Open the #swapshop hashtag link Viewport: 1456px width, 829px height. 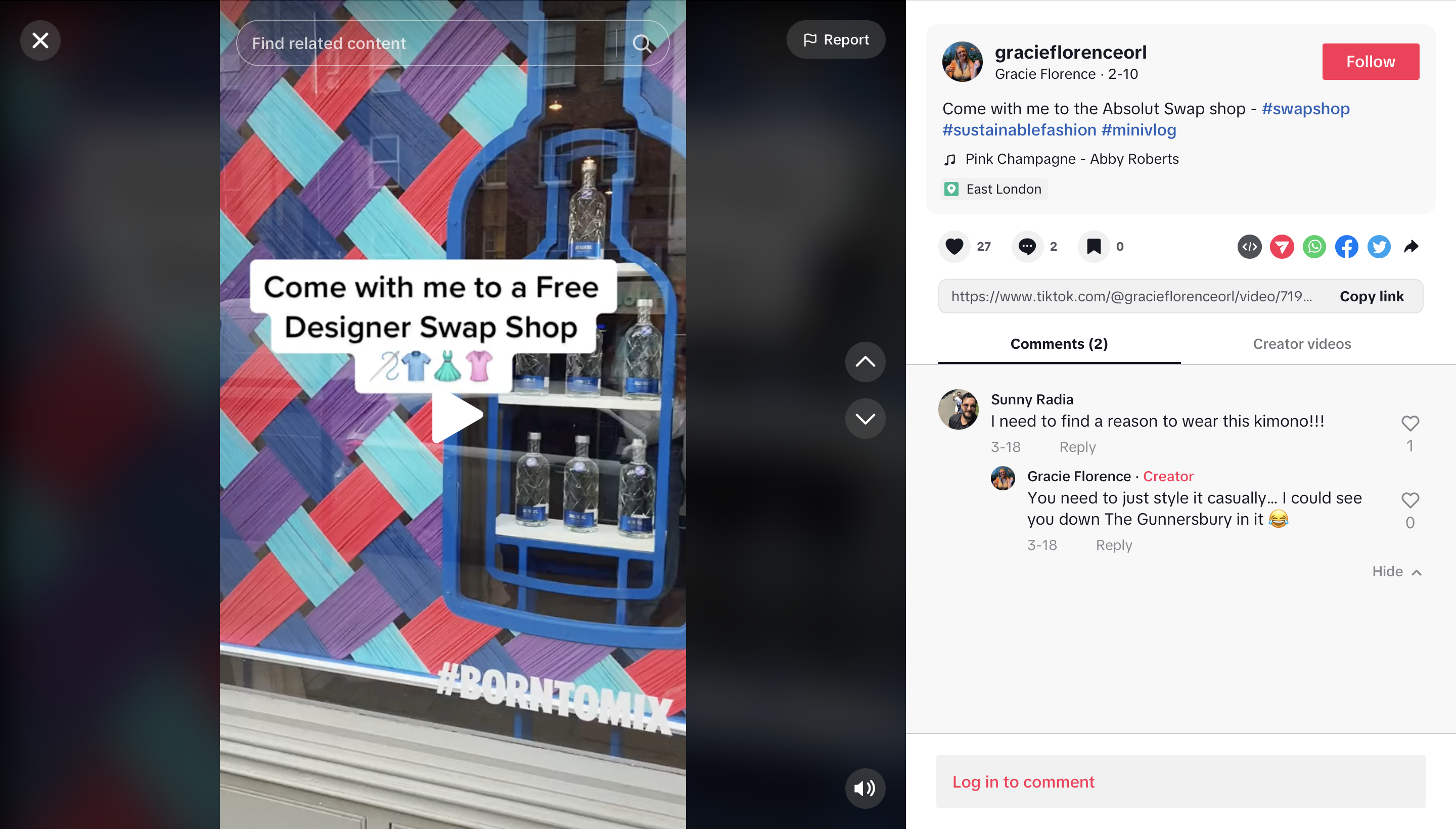coord(1306,108)
